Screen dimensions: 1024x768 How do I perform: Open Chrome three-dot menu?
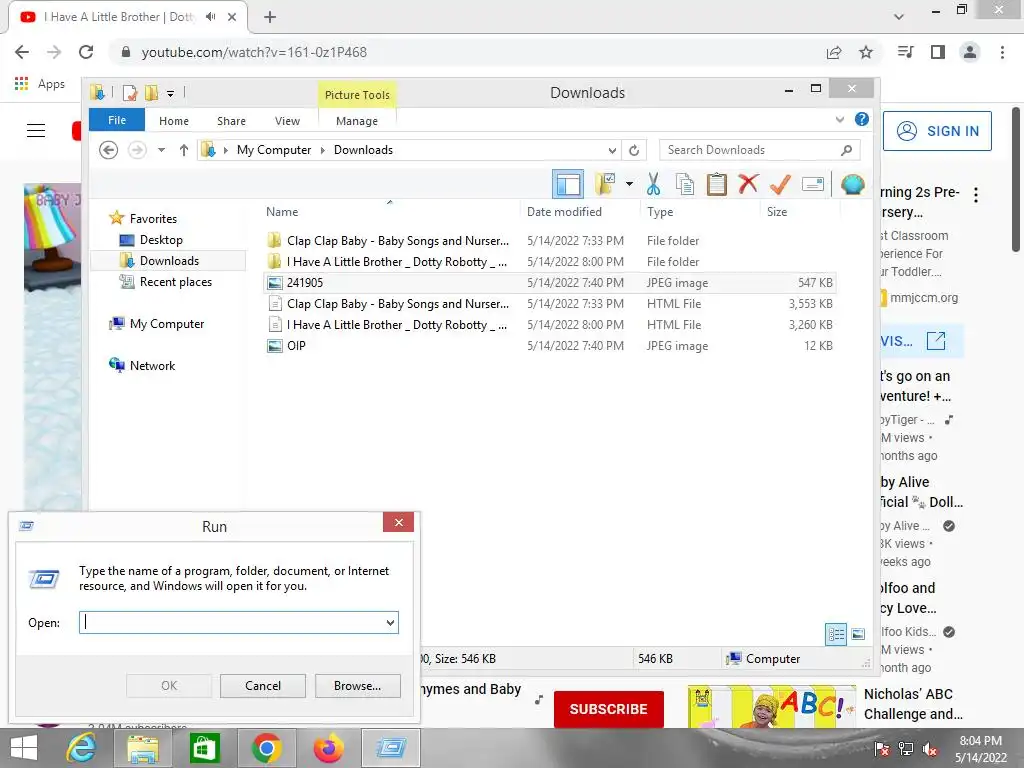tap(1002, 52)
